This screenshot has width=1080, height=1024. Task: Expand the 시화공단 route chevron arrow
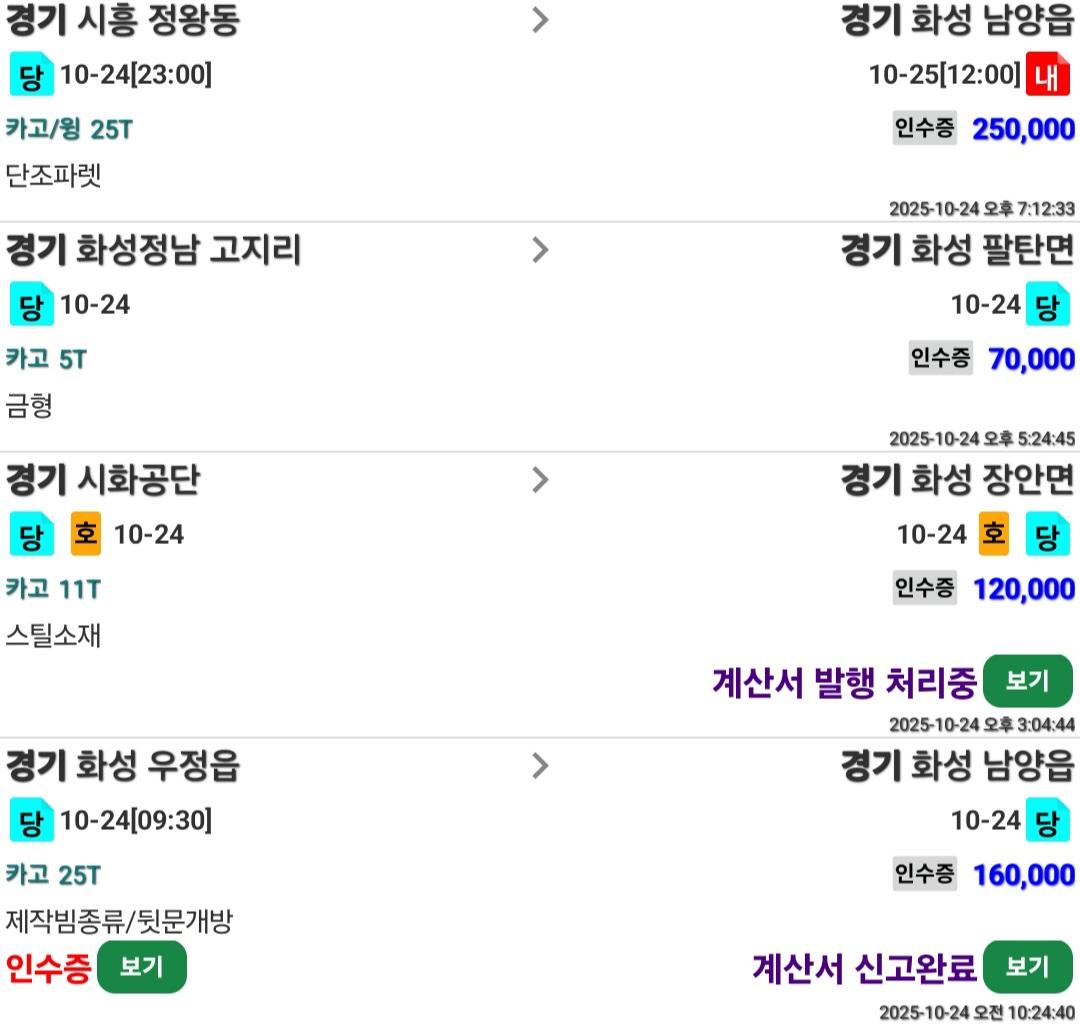[x=540, y=481]
